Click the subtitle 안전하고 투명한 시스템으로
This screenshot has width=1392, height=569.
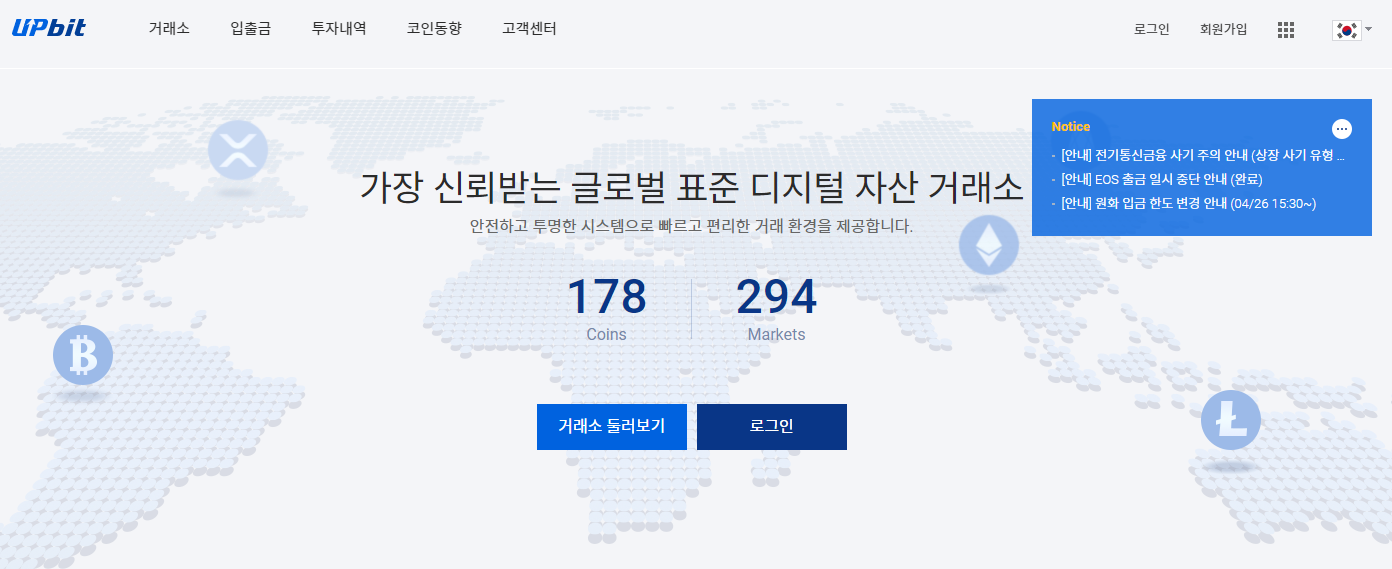coord(692,226)
